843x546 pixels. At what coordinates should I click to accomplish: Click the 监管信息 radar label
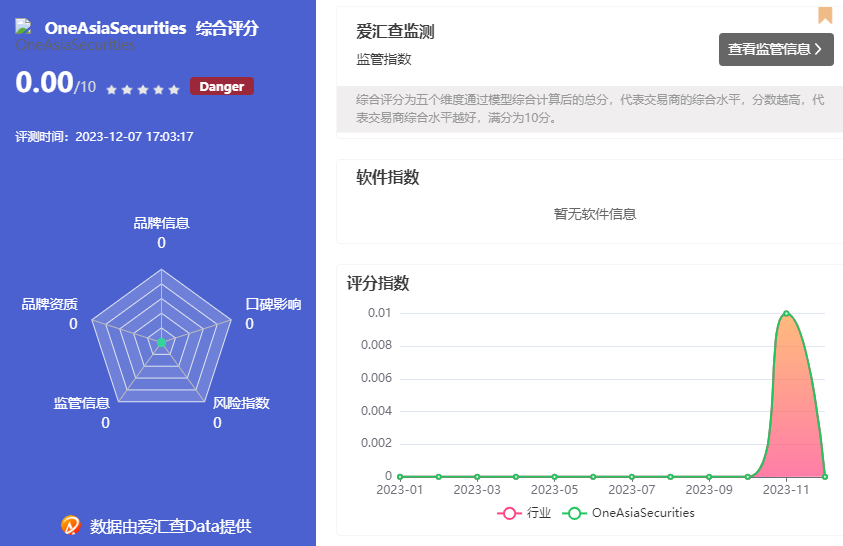coord(82,403)
